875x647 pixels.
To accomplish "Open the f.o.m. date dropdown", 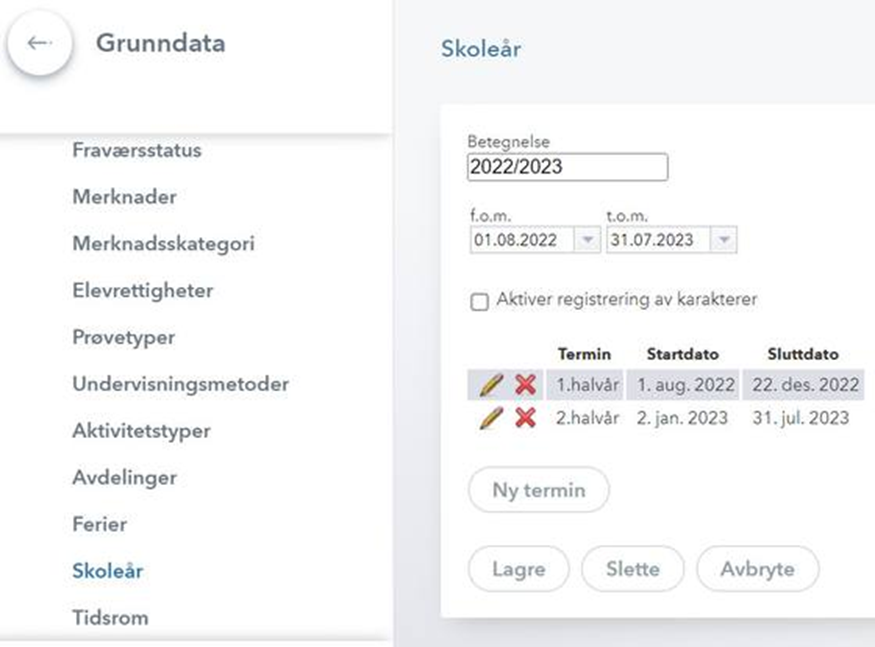I will (587, 240).
